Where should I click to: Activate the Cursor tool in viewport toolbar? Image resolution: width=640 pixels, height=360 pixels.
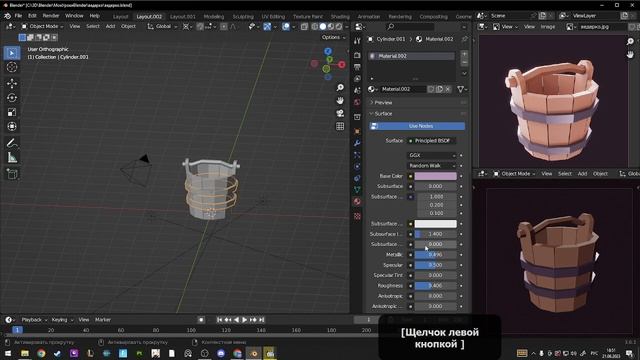[x=12, y=67]
